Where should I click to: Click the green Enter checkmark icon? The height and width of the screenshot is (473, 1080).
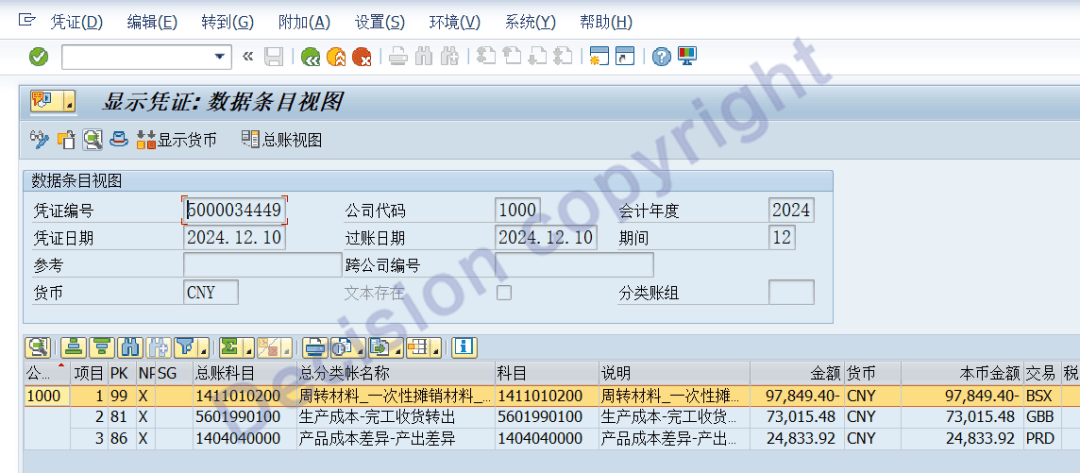[38, 57]
